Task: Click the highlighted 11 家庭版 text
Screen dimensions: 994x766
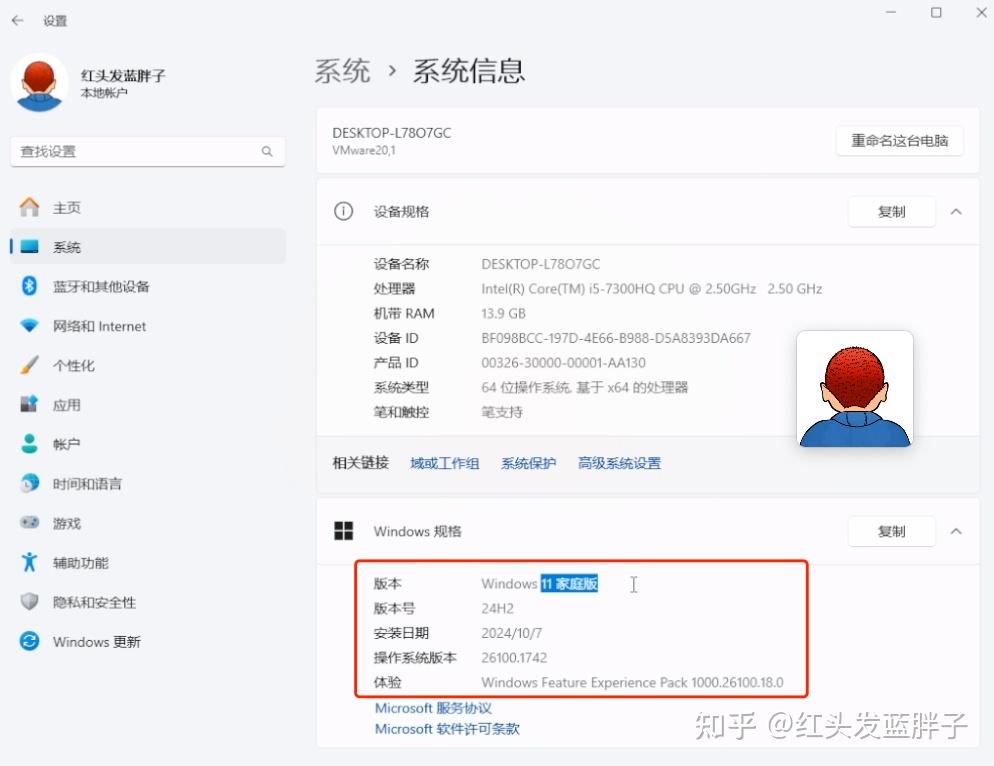Action: 569,583
